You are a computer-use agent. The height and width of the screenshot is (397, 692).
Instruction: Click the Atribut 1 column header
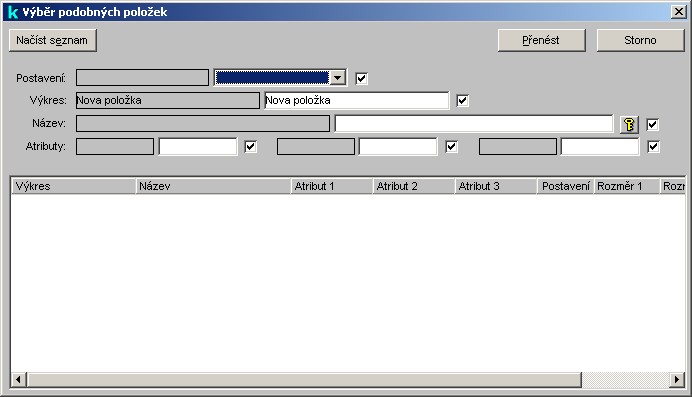[332, 186]
